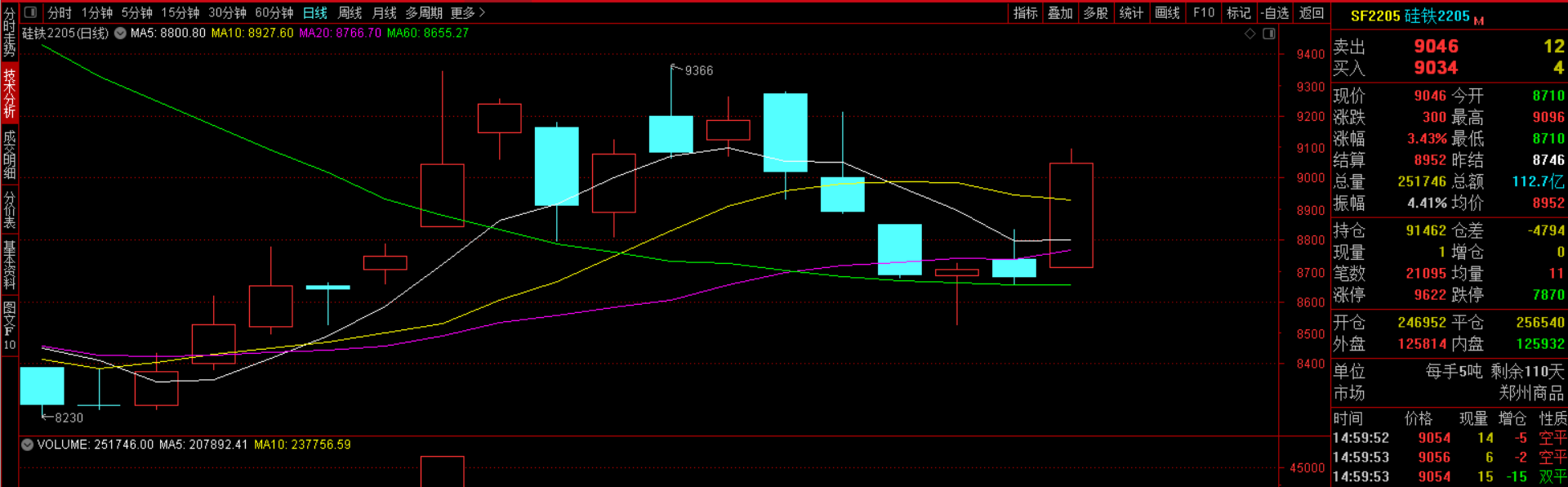
Task: Click the 叠加 overlay button
Action: [x=1060, y=12]
